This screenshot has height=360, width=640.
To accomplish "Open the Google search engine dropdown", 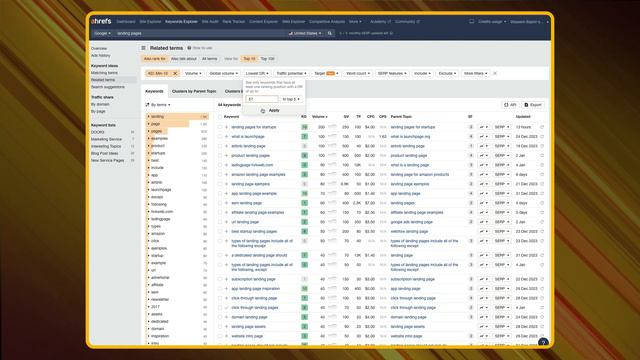I will (x=102, y=33).
